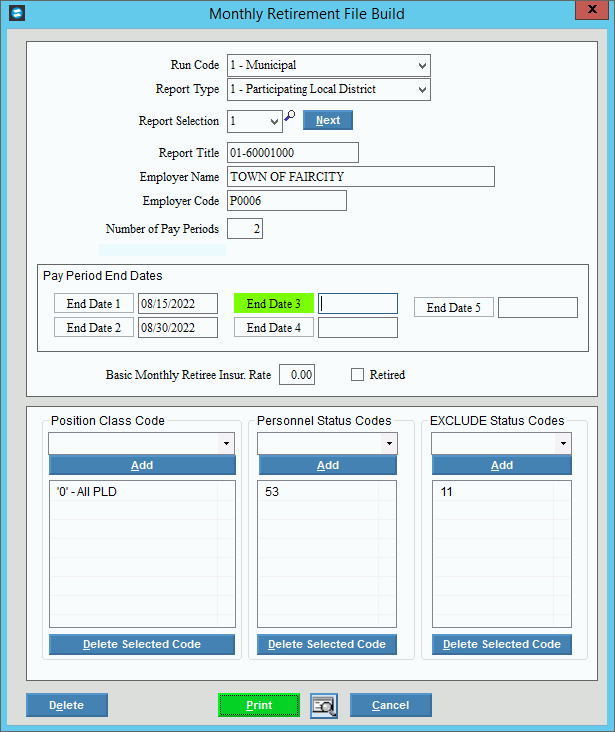
Task: Click the Delete button at bottom left
Action: 66,705
